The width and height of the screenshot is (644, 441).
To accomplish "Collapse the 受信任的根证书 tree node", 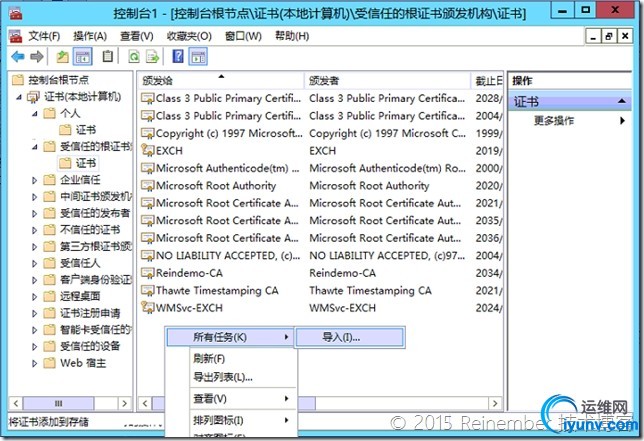I will pos(35,147).
